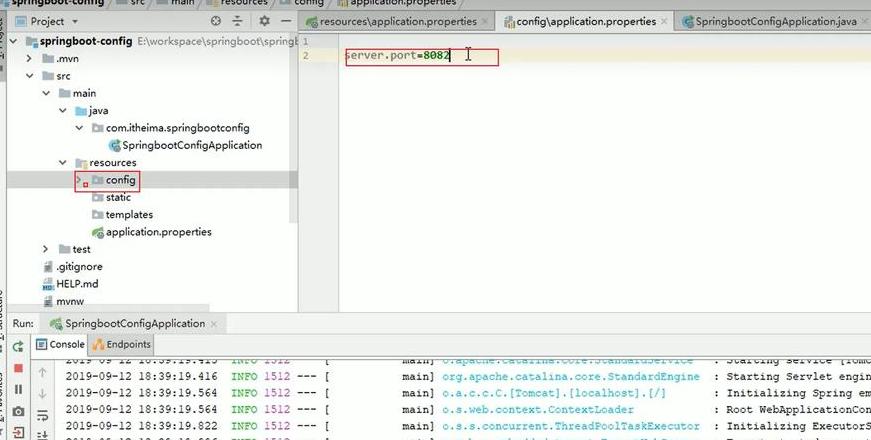Toggle soft-wrap in console output
The width and height of the screenshot is (871, 440).
pyautogui.click(x=42, y=415)
